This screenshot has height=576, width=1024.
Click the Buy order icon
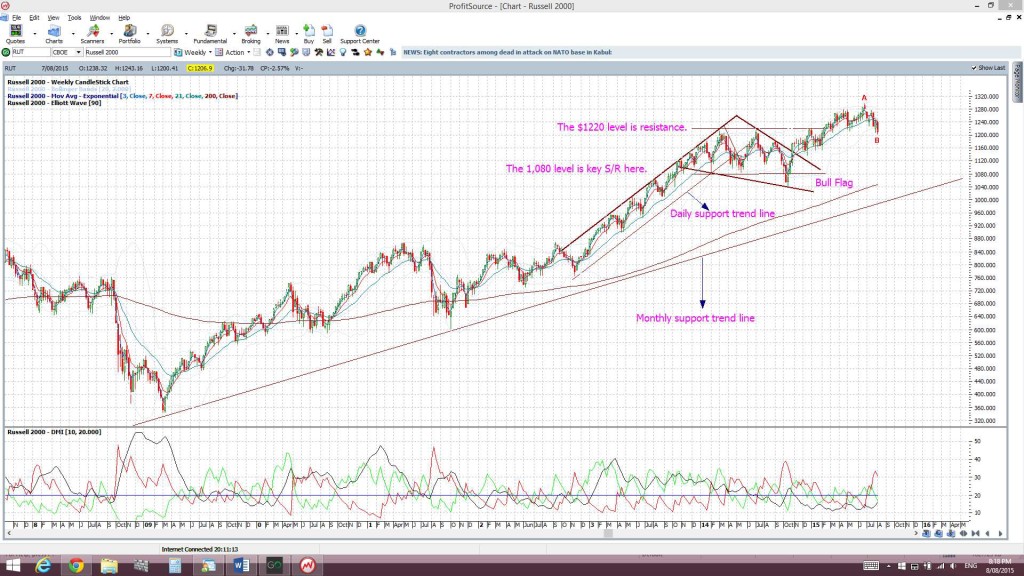(x=309, y=33)
